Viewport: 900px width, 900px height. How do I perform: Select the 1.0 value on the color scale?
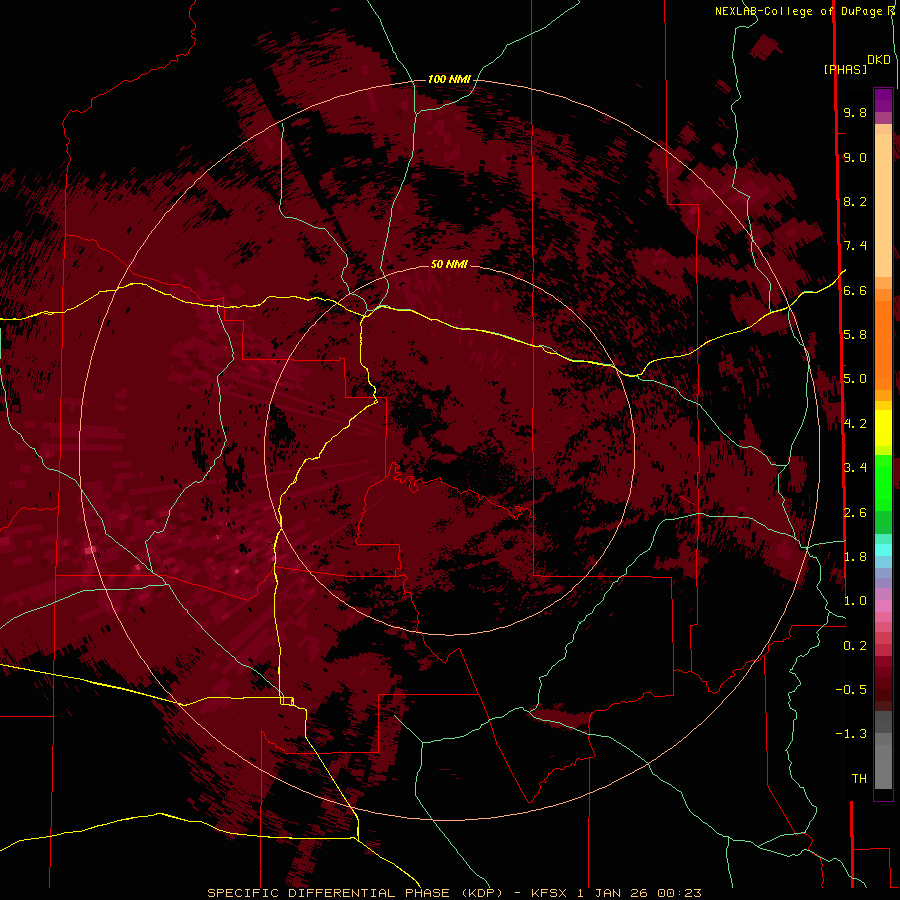point(855,601)
